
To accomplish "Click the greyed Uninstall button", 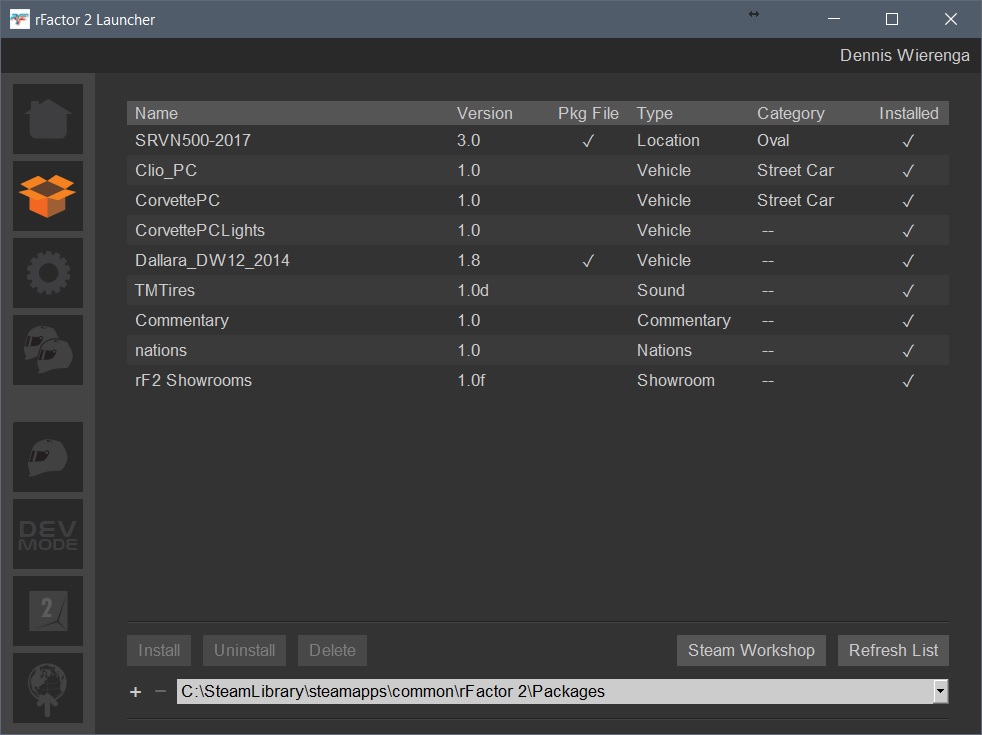I will [244, 650].
